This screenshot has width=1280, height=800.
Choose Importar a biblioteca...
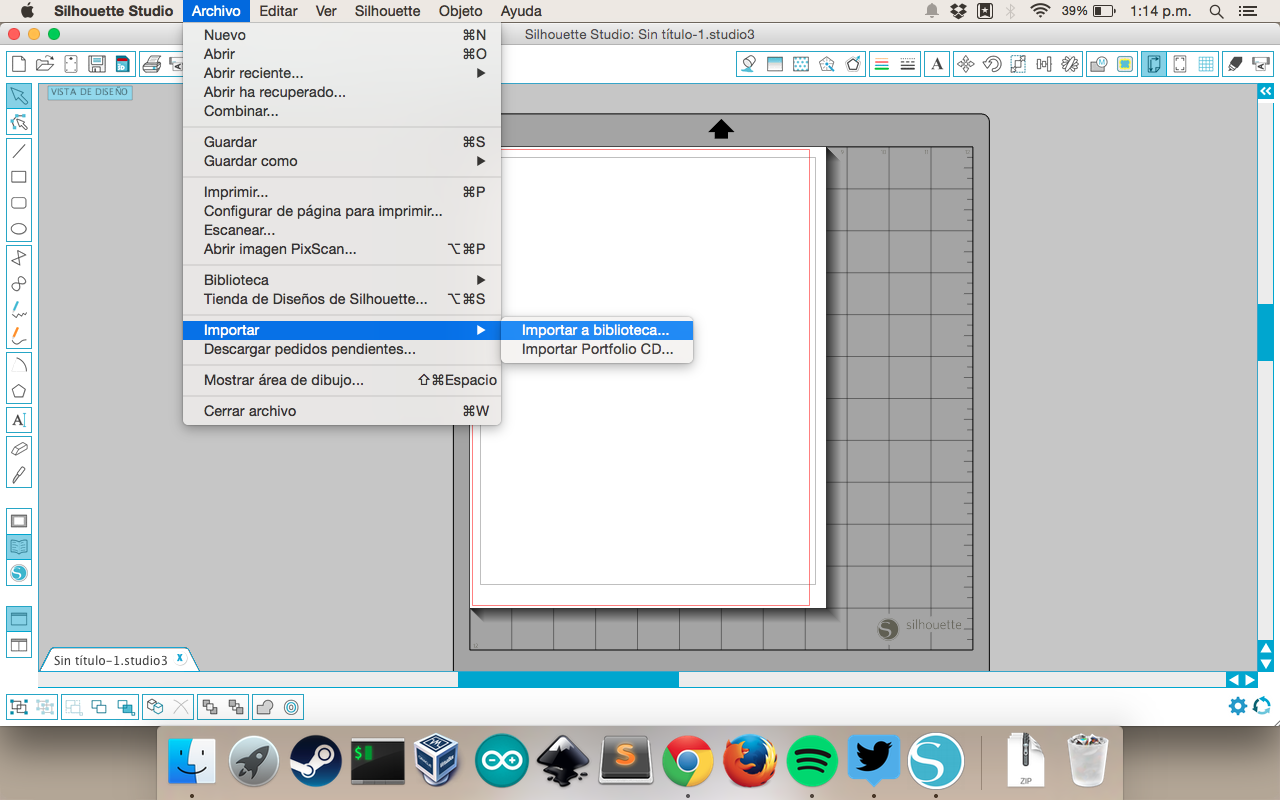[x=597, y=330]
